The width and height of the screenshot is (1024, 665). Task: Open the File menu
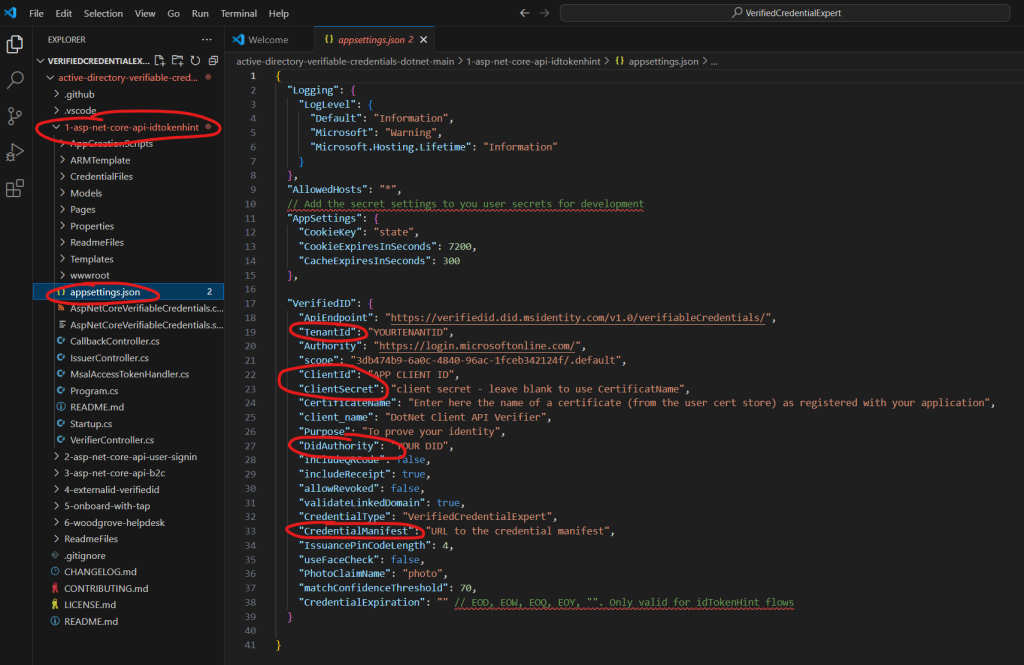pyautogui.click(x=37, y=13)
